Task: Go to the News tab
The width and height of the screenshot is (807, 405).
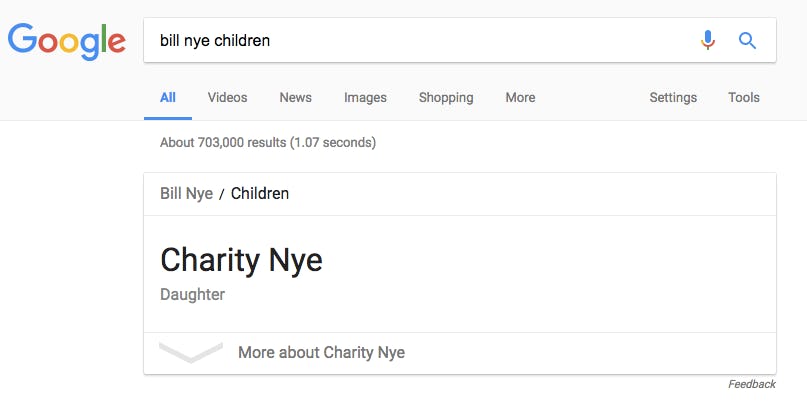Action: coord(295,98)
